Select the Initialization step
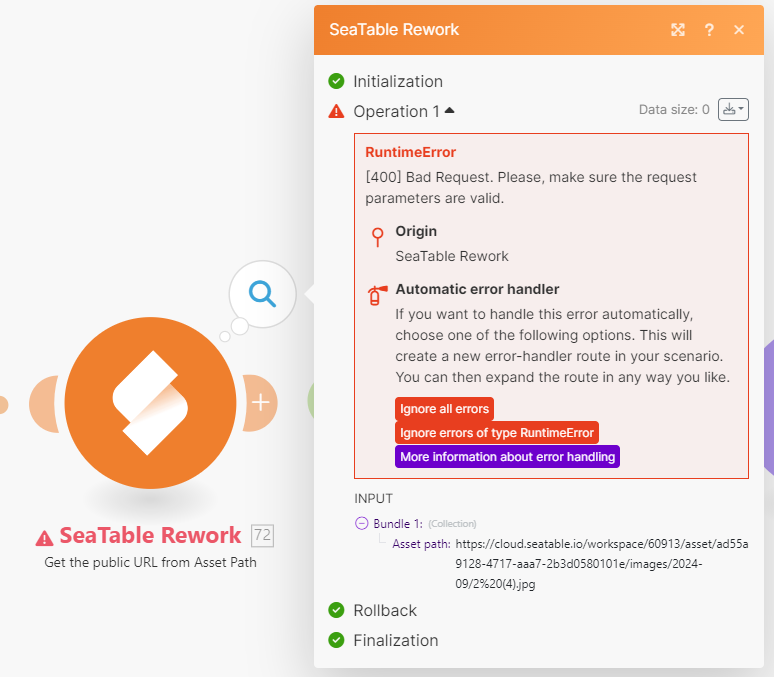 397,82
